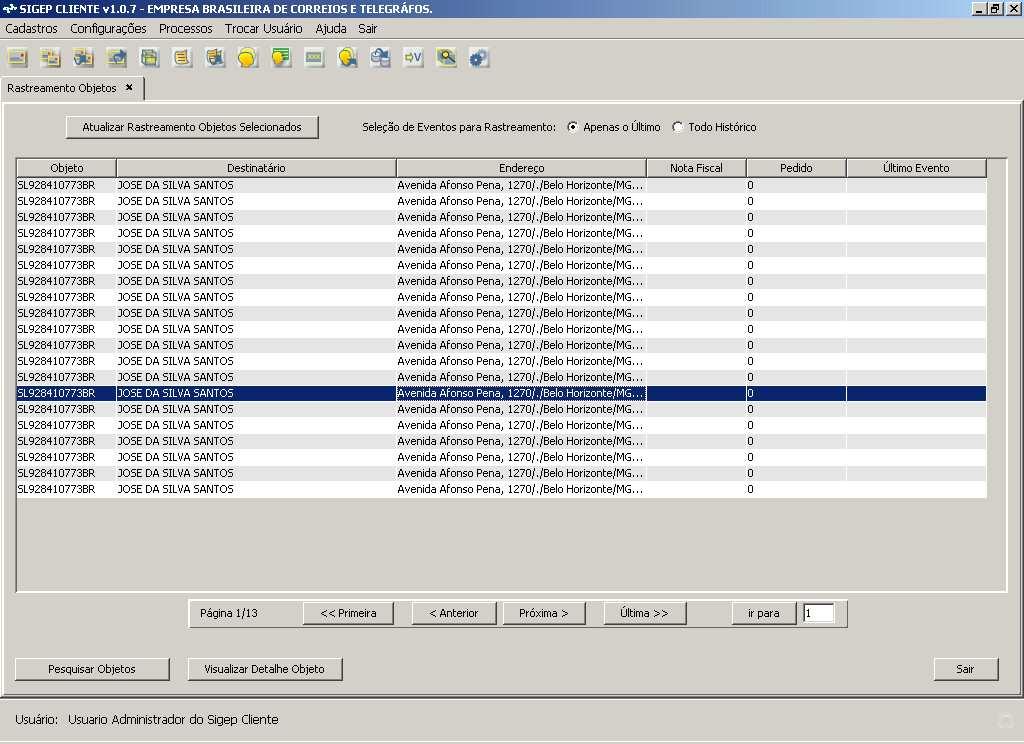Click the yellow notepad toolbar icon
The height and width of the screenshot is (744, 1024).
183,57
